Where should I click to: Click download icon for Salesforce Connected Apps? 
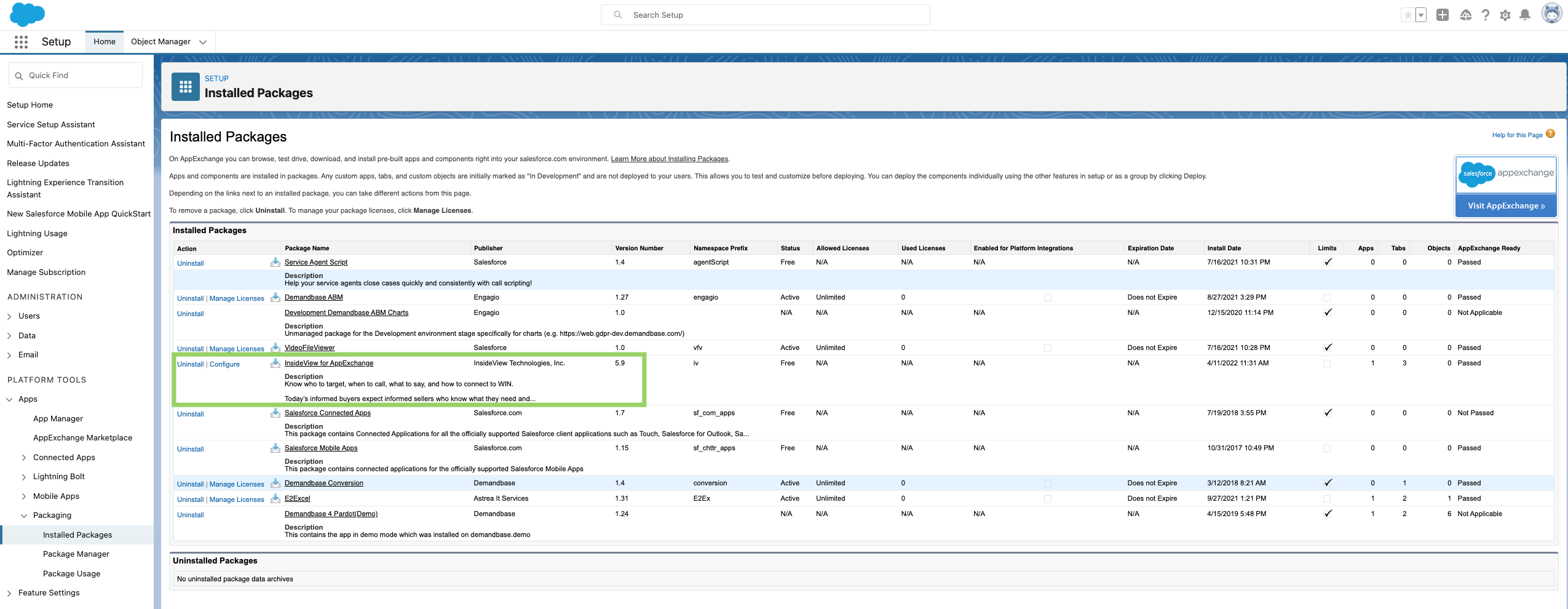click(x=275, y=413)
